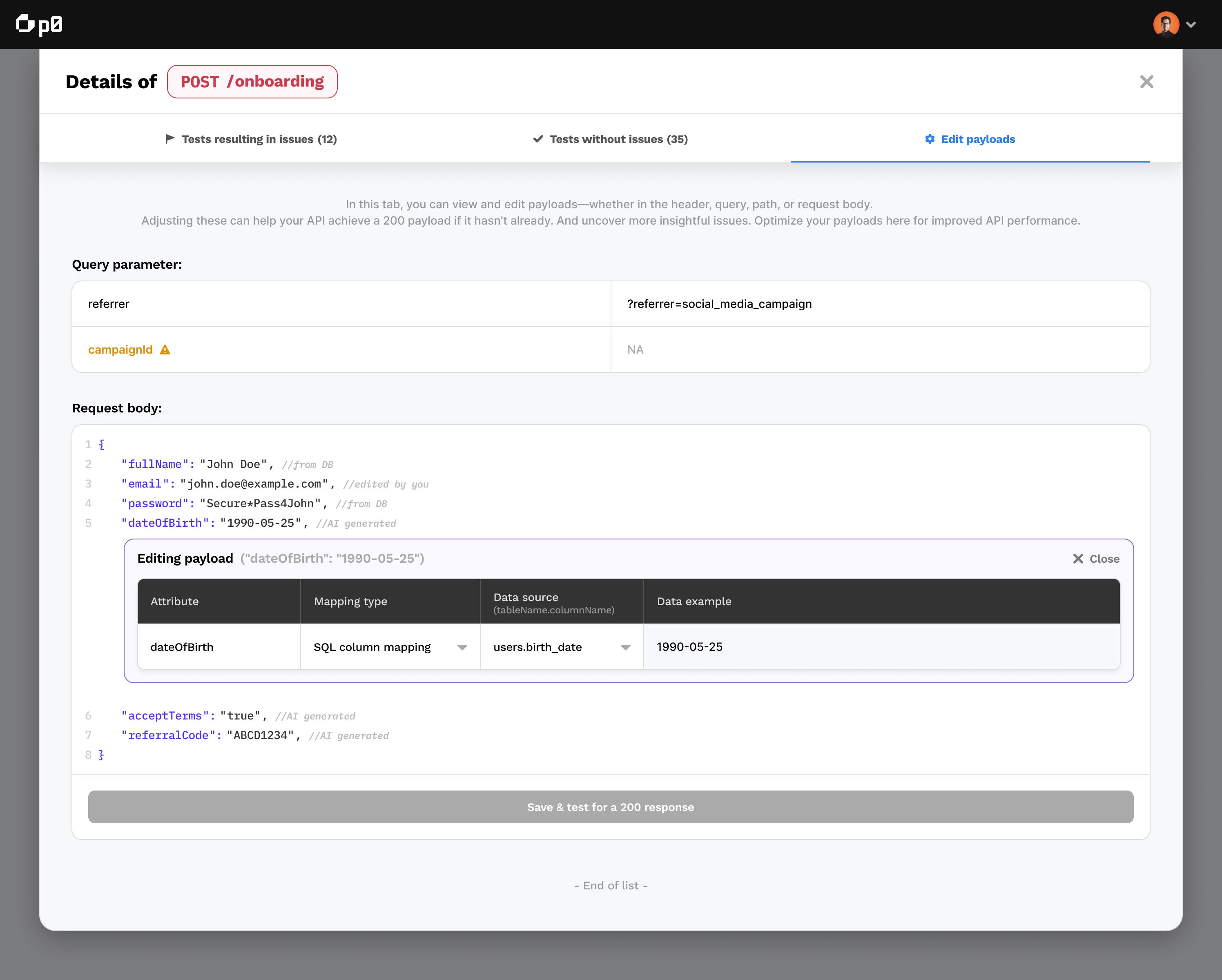Click Save & test for a 200 response
The image size is (1222, 980).
tap(611, 807)
